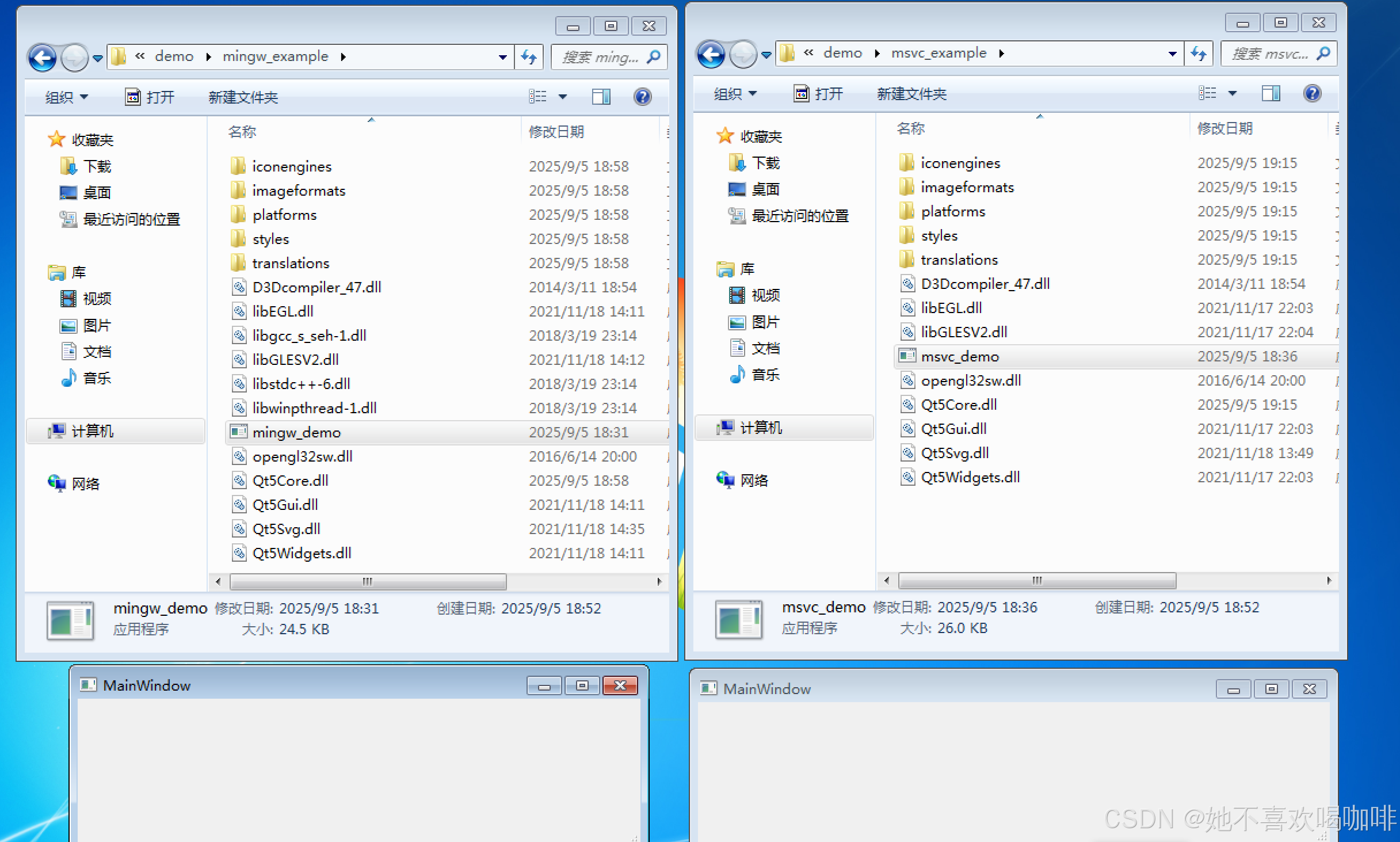Click the horizontal scrollbar in the msvc_example window
Image resolution: width=1400 pixels, height=842 pixels.
coord(1037,580)
